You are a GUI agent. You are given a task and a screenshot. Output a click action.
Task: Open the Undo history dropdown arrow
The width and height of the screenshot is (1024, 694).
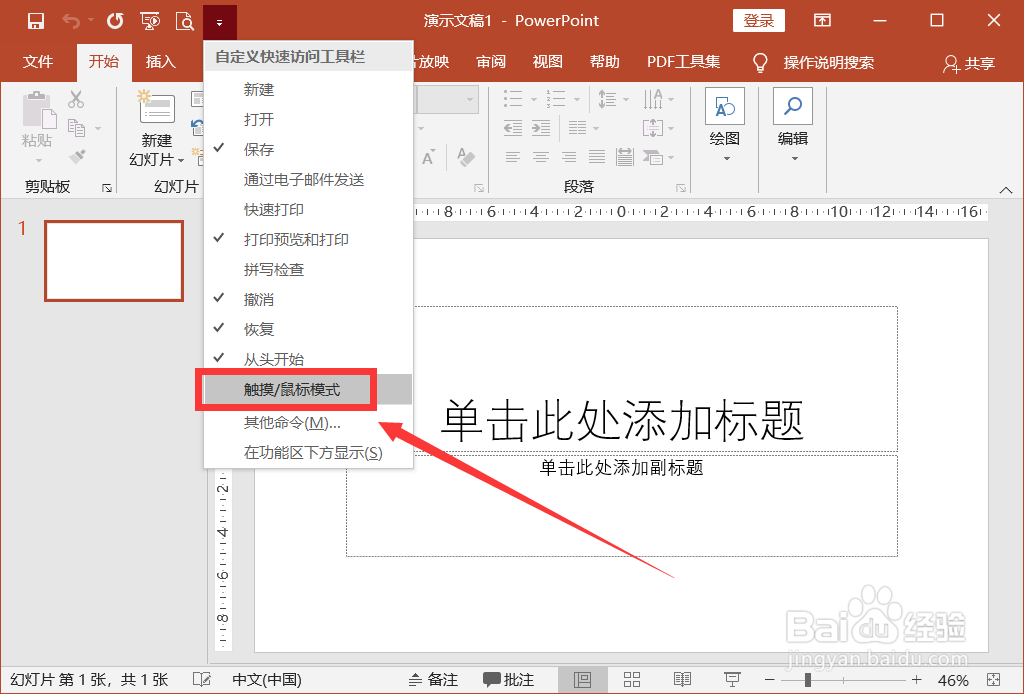point(91,20)
